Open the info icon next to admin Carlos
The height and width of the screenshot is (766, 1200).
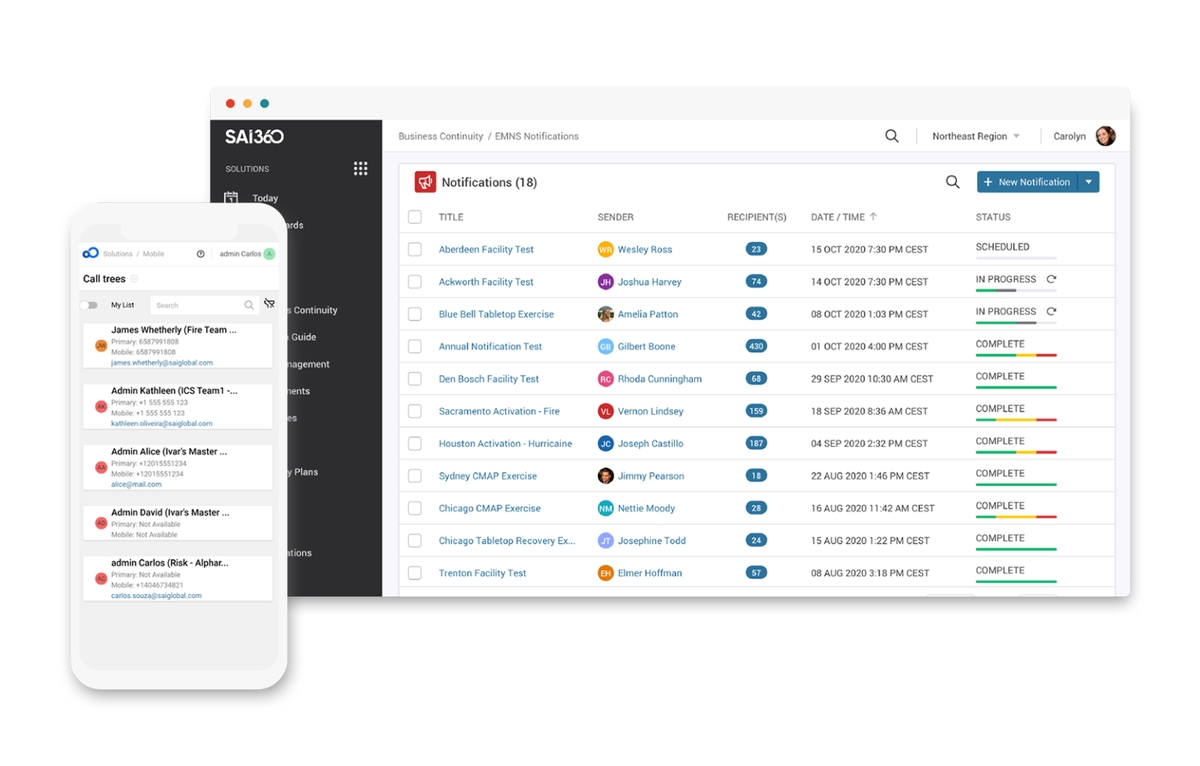pos(201,253)
